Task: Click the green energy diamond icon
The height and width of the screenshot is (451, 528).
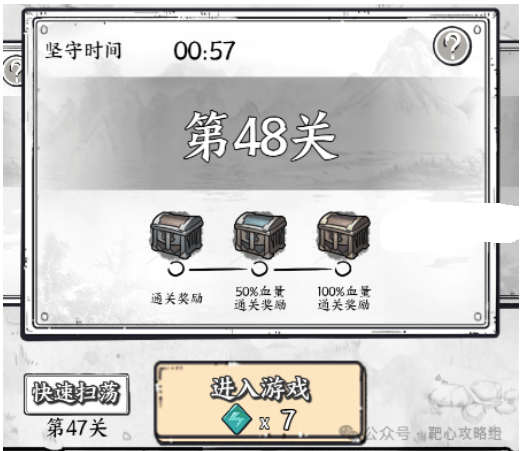Action: point(237,419)
